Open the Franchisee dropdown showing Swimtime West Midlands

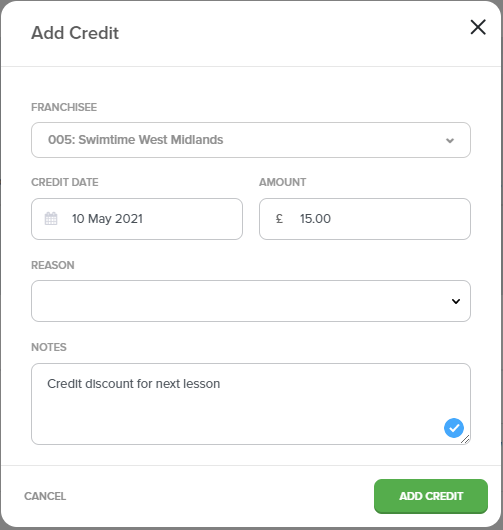point(251,140)
